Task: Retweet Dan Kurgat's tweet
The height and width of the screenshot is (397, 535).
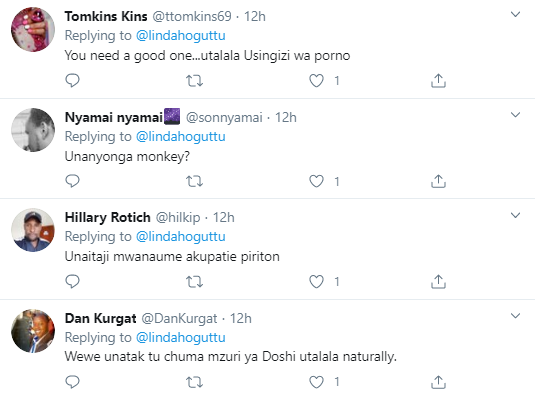Action: pos(194,382)
